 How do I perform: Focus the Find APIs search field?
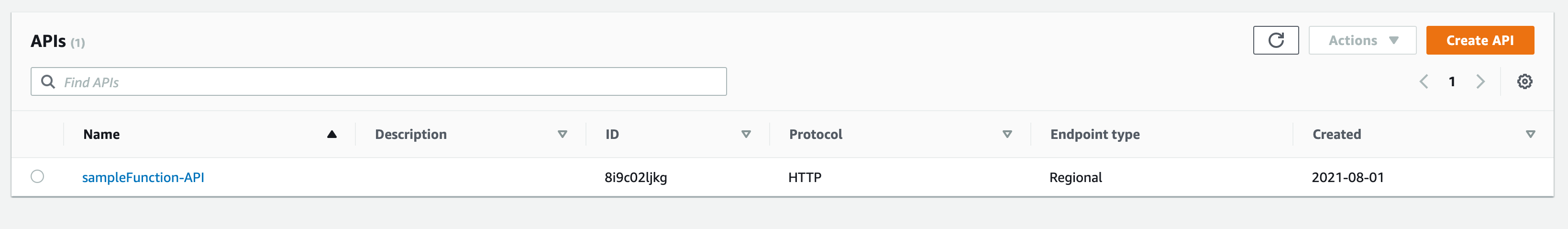389,81
